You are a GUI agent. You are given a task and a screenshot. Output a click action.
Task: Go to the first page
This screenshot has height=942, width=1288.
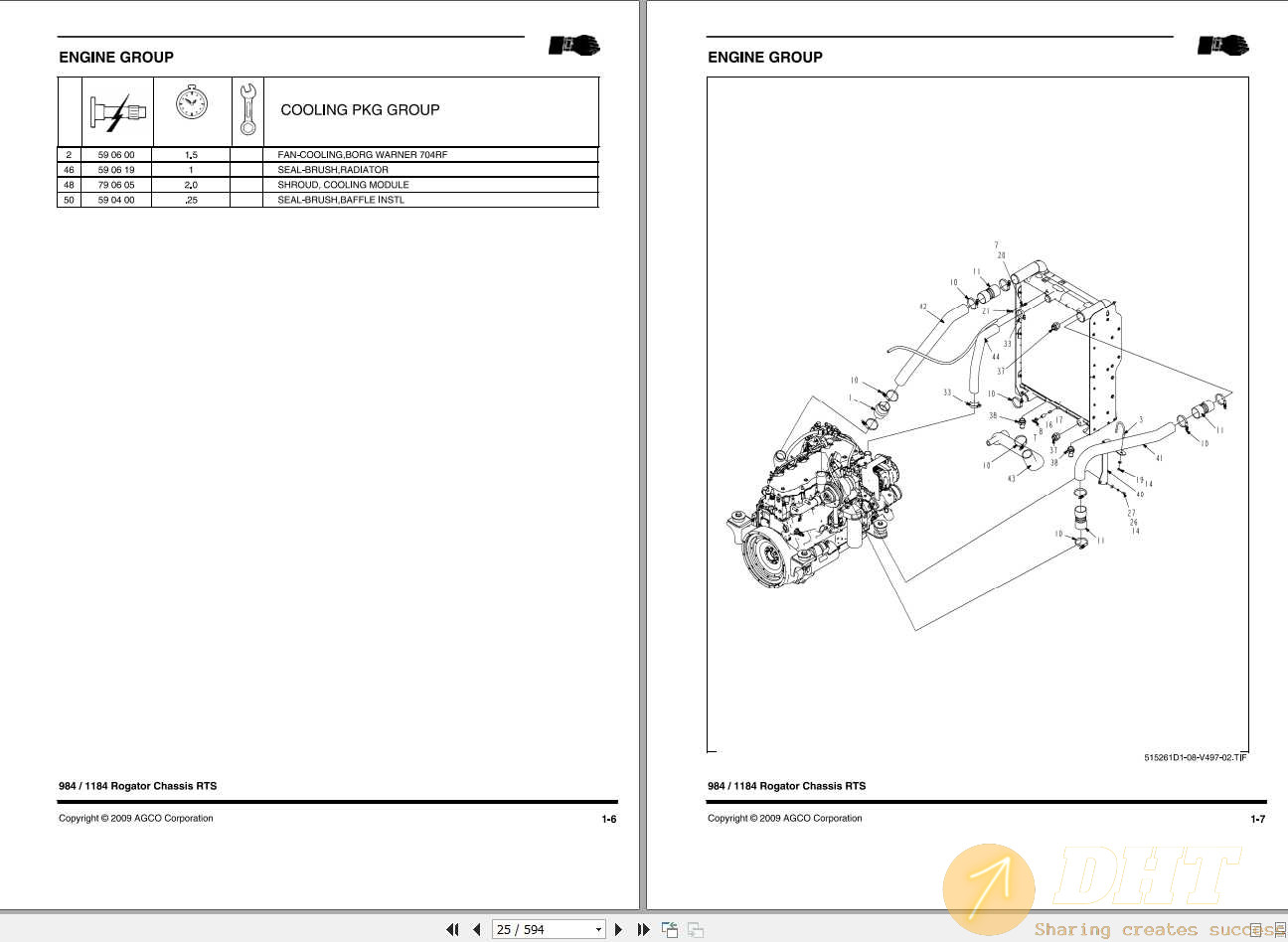click(x=453, y=930)
